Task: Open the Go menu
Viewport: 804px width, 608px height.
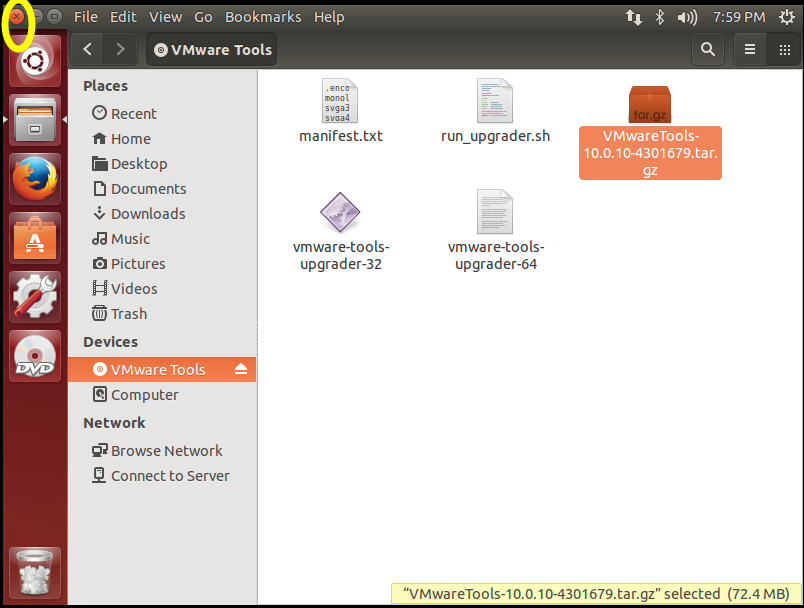Action: [x=203, y=17]
